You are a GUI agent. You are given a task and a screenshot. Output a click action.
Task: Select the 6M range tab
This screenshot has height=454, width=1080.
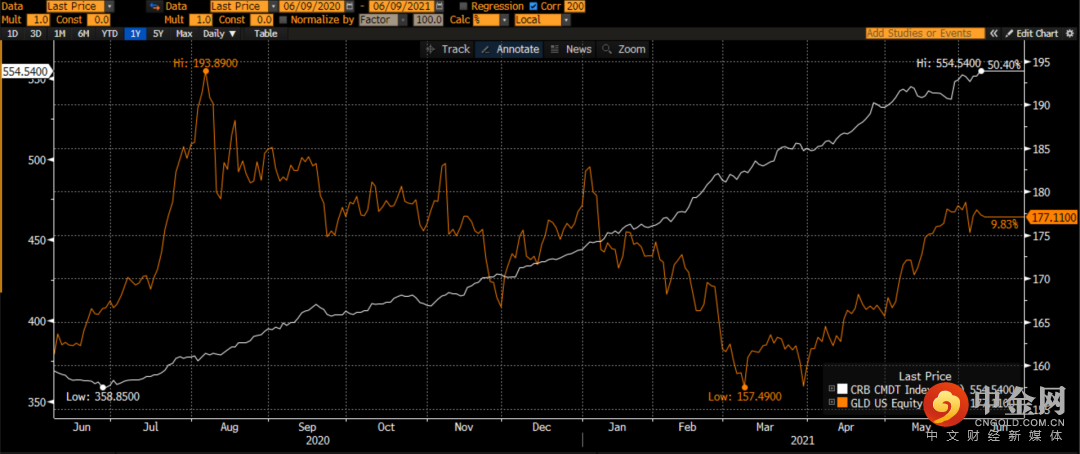click(84, 33)
